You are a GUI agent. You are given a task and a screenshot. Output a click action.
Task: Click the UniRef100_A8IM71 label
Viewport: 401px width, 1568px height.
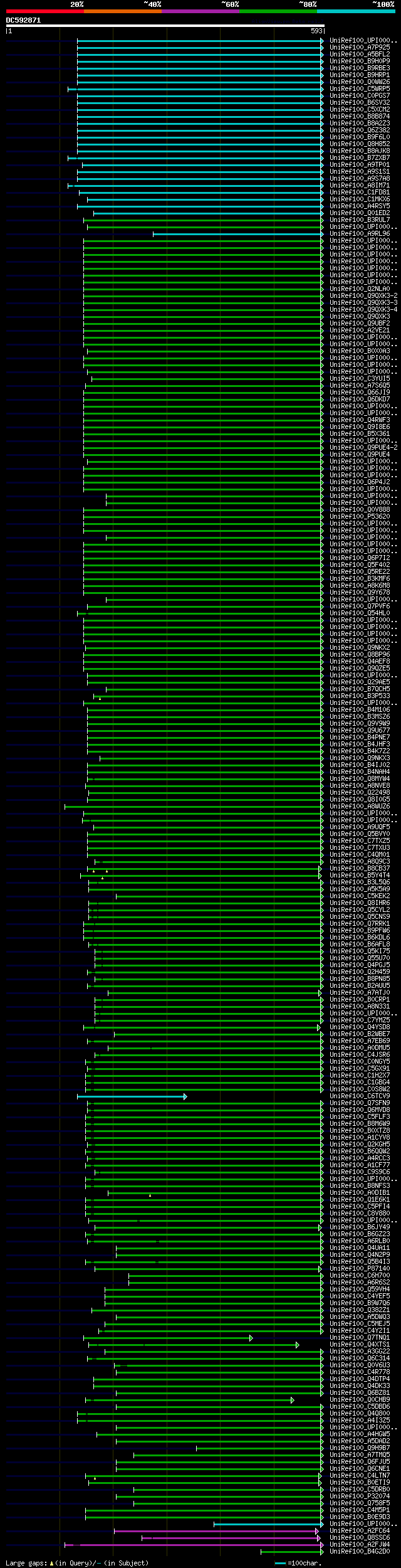360,185
